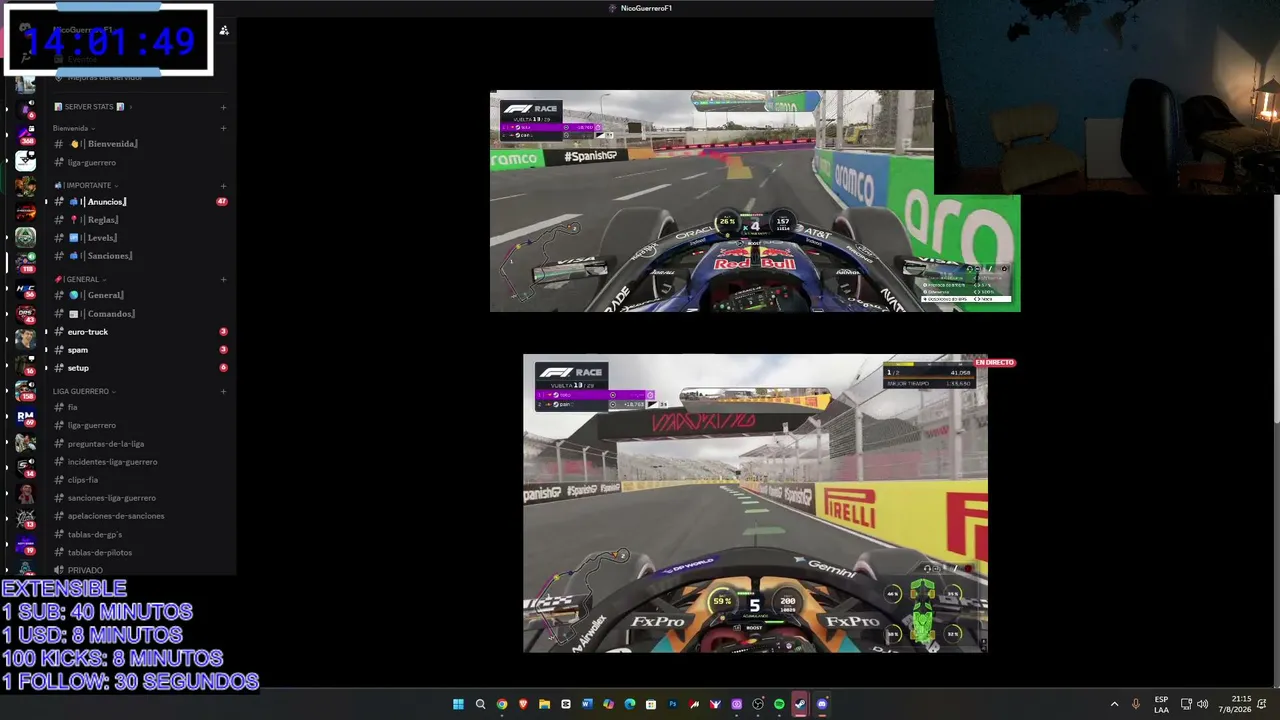The width and height of the screenshot is (1280, 720).
Task: Click the invite members icon beside server name
Action: (224, 31)
